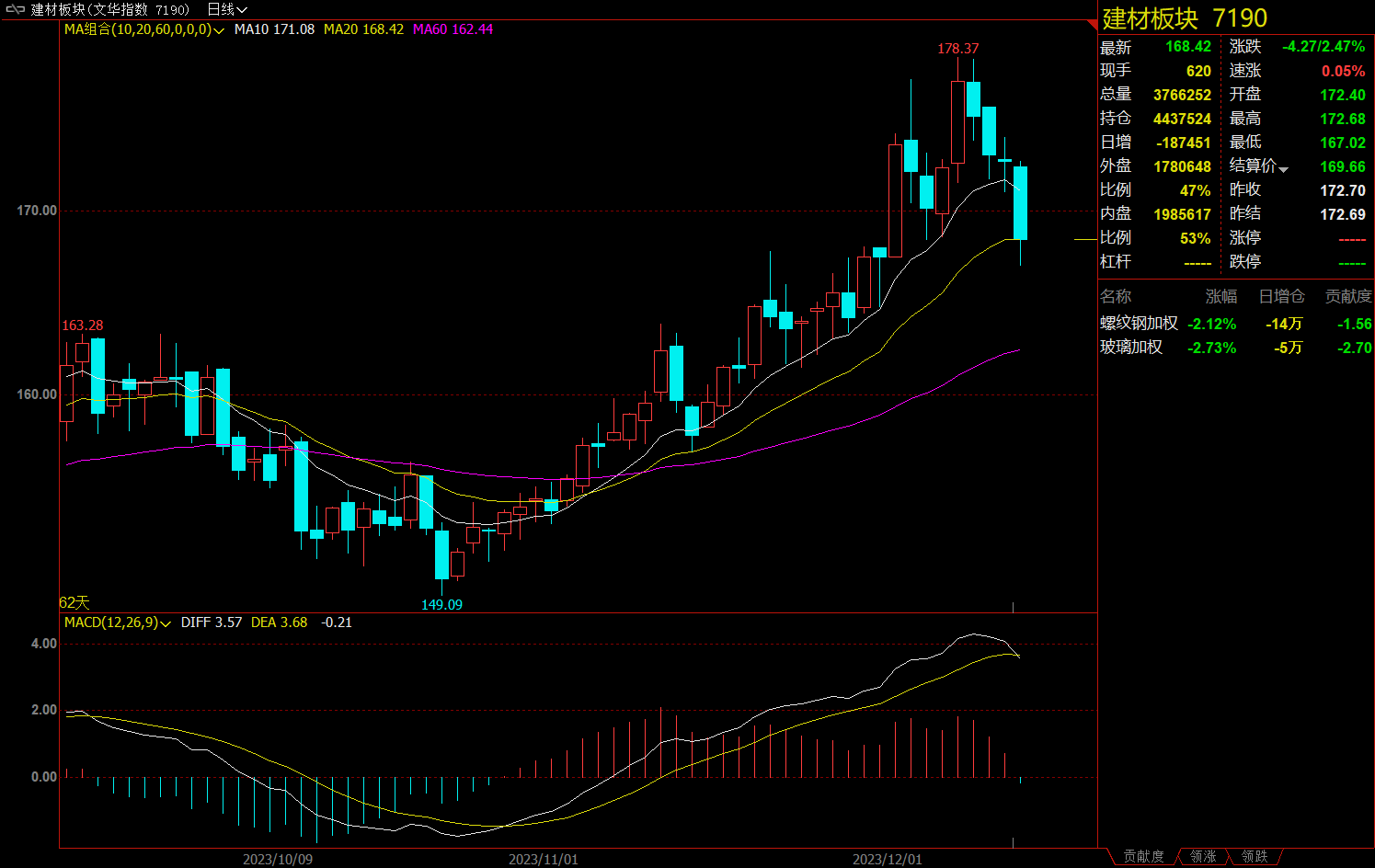Open the 结算价 dropdown arrow

pyautogui.click(x=1283, y=169)
